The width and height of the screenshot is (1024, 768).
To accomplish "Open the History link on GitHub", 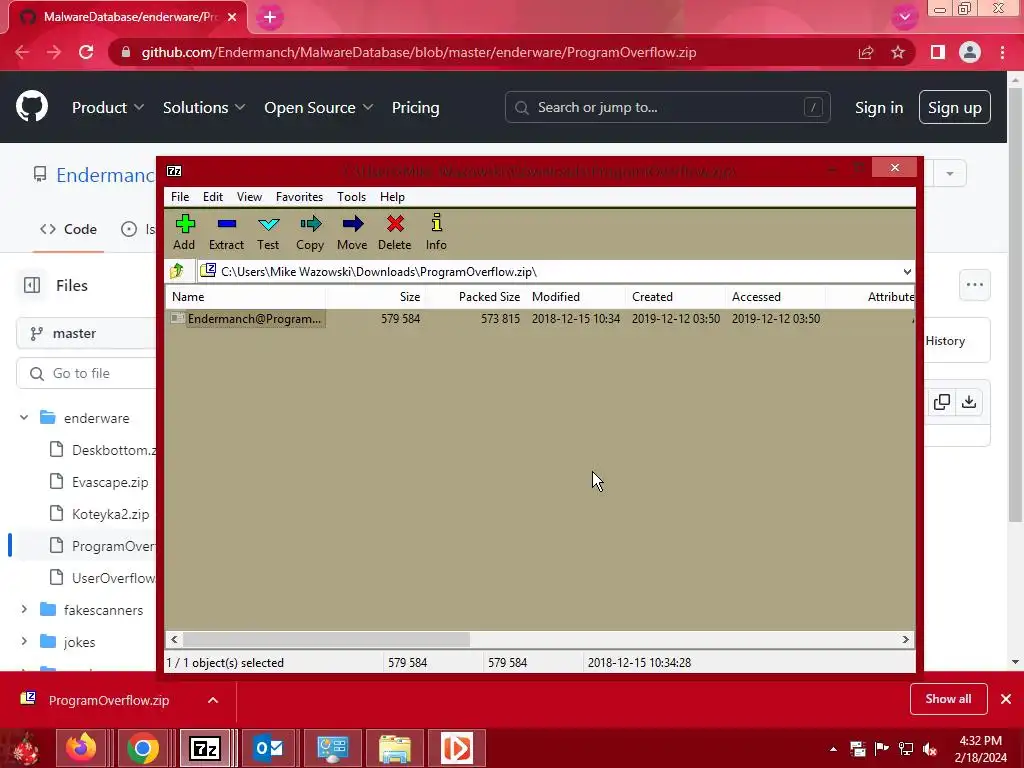I will (945, 341).
